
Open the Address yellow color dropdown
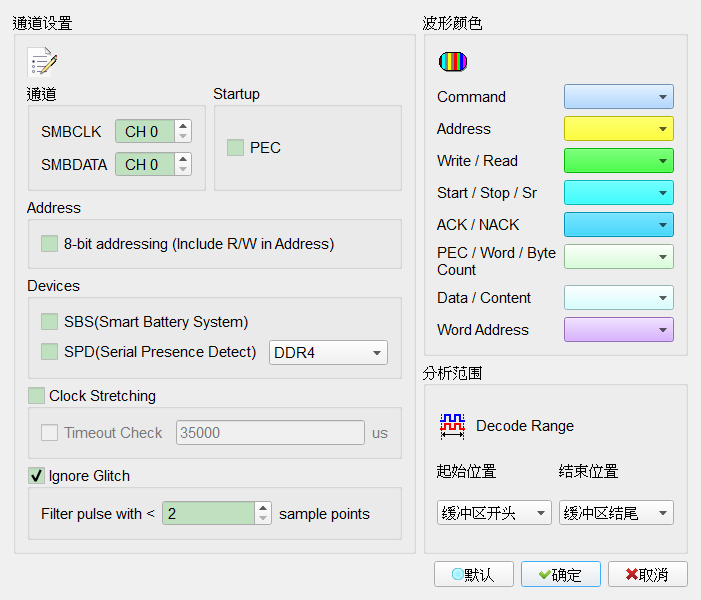click(x=619, y=129)
